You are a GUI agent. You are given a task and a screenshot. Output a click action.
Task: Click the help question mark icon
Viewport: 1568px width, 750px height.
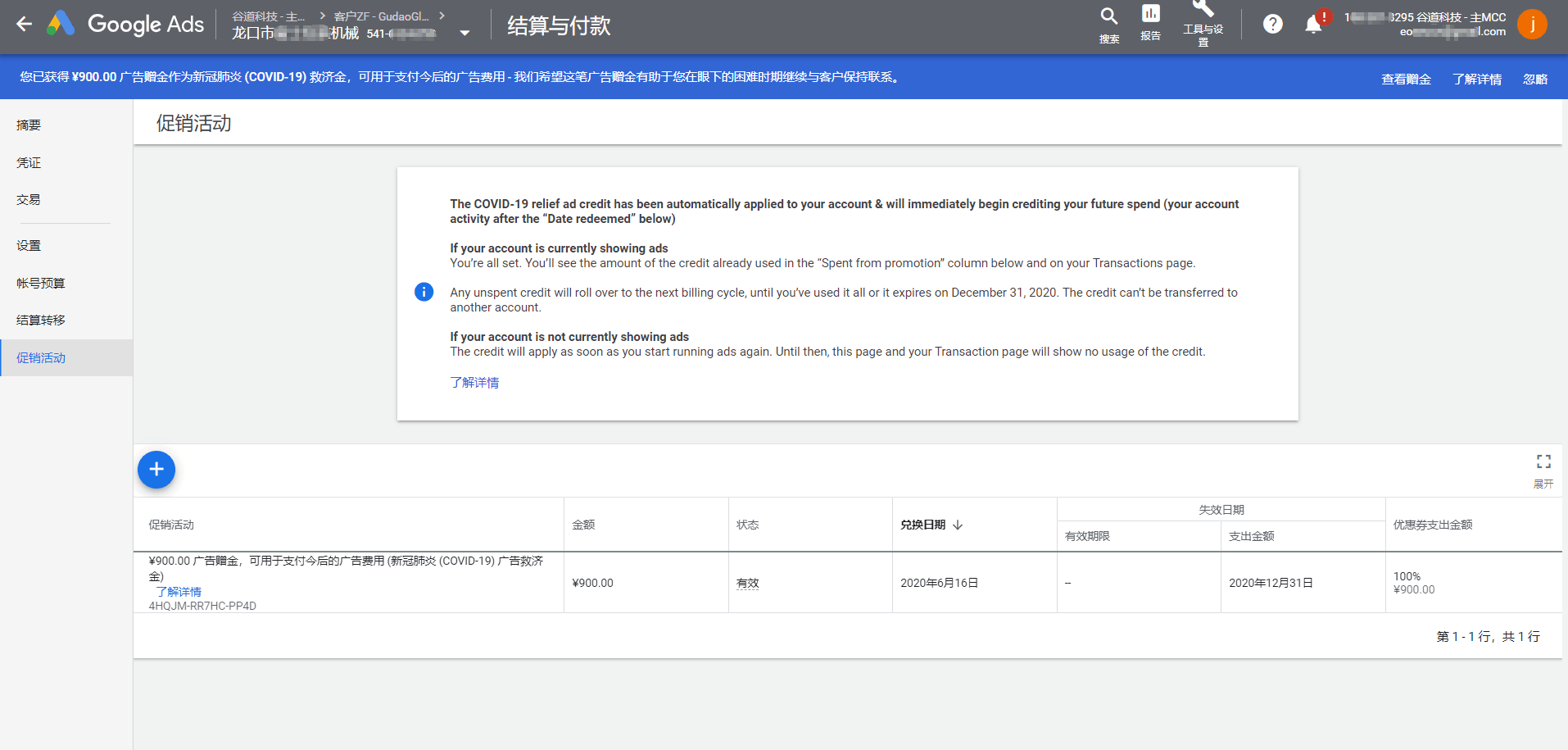click(x=1272, y=24)
